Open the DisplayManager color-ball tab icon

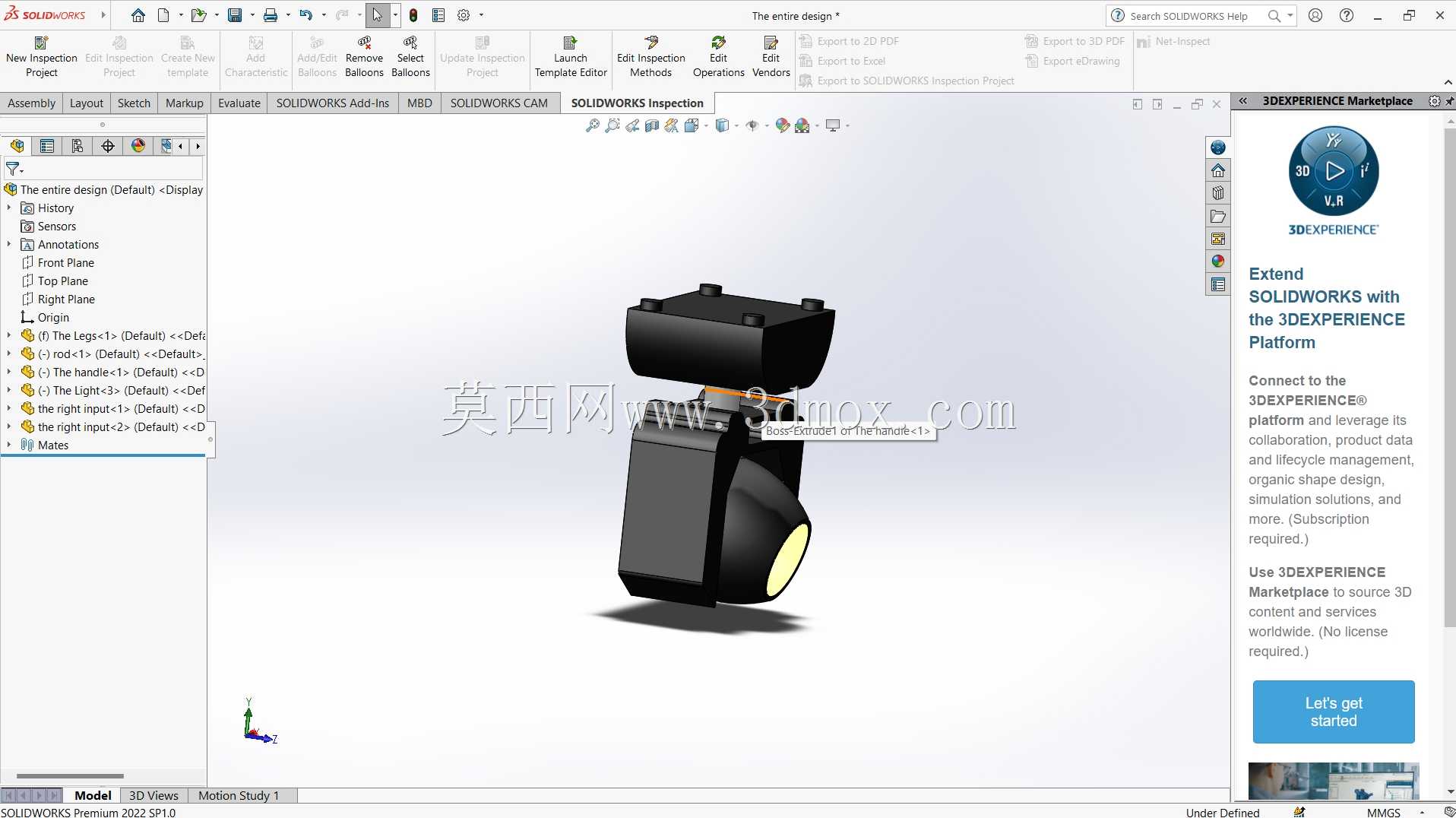138,146
